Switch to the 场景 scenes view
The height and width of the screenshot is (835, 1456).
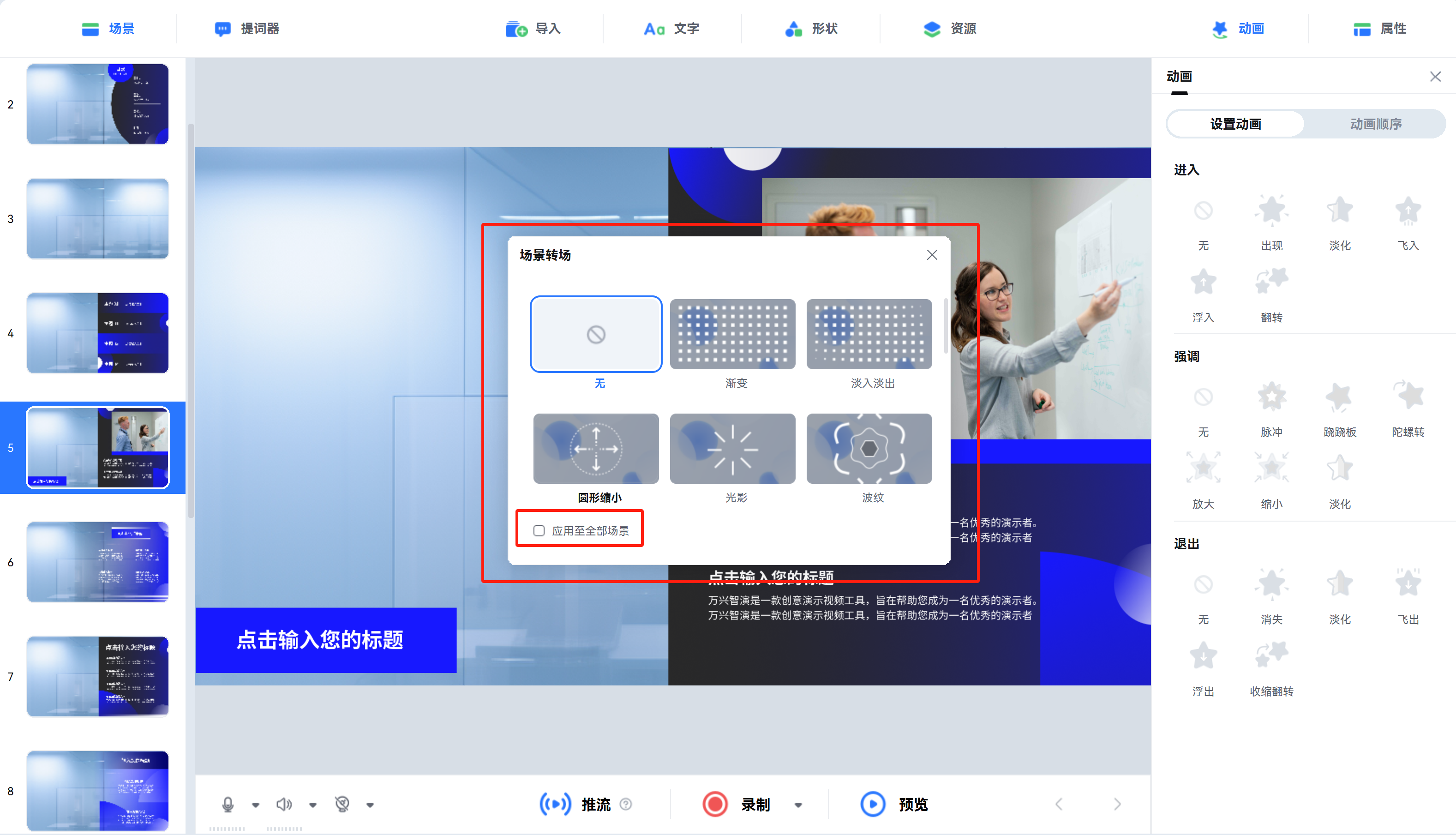coord(109,29)
